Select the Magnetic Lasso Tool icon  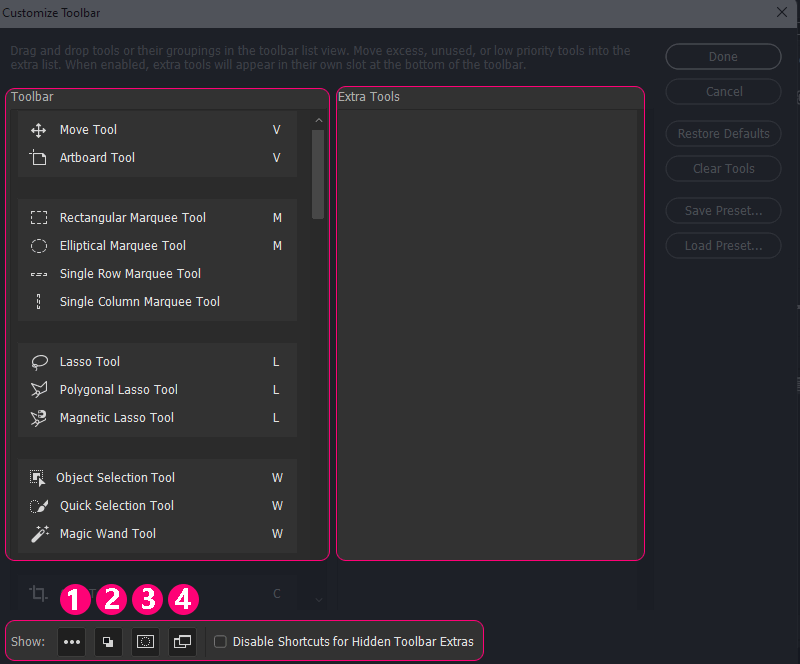[39, 418]
